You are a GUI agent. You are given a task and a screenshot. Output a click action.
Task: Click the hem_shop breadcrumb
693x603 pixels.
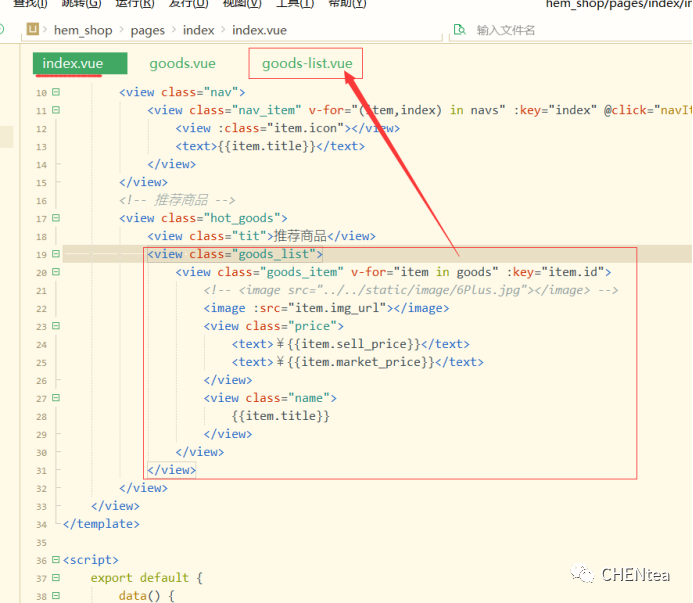pyautogui.click(x=83, y=30)
